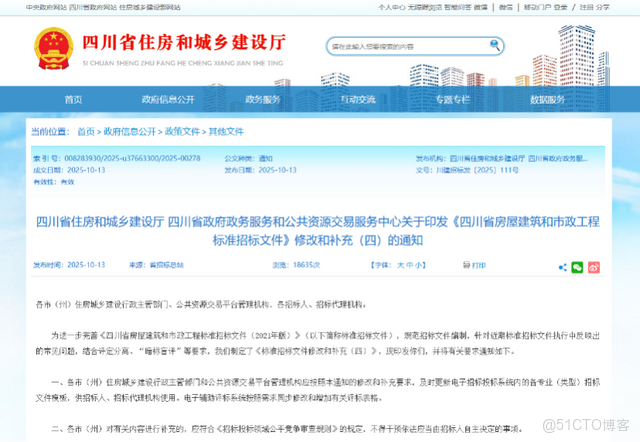This screenshot has height=442, width=640.
Task: Share via the green WeChat icon
Action: click(577, 268)
